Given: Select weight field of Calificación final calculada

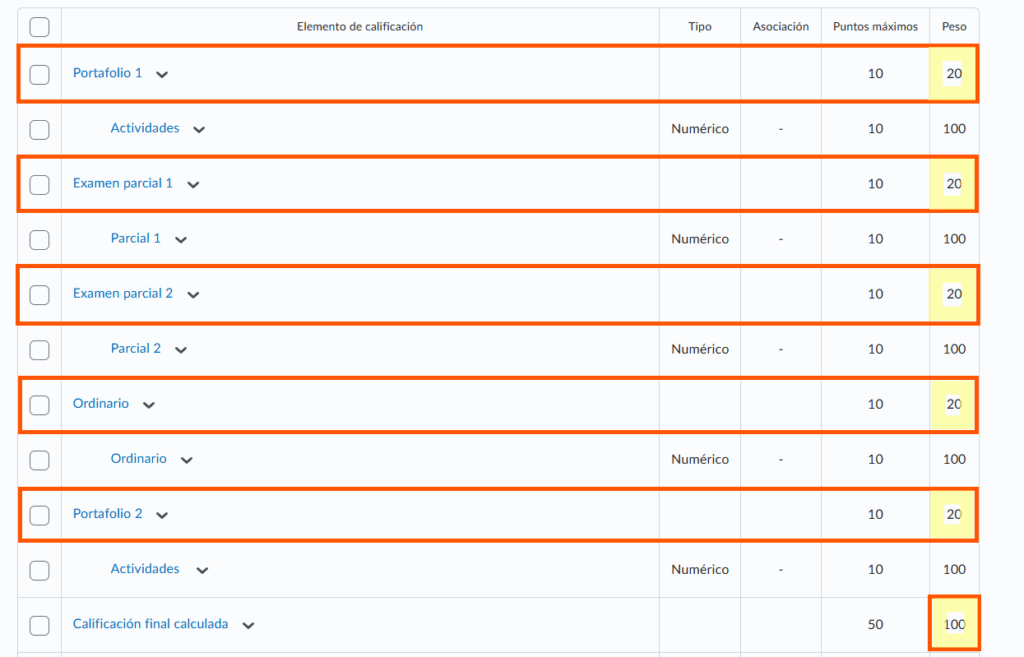Looking at the screenshot, I should click(954, 624).
